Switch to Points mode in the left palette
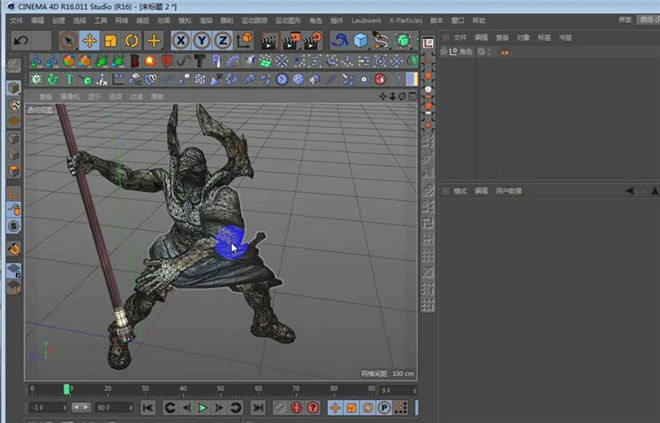660x423 pixels. (13, 138)
